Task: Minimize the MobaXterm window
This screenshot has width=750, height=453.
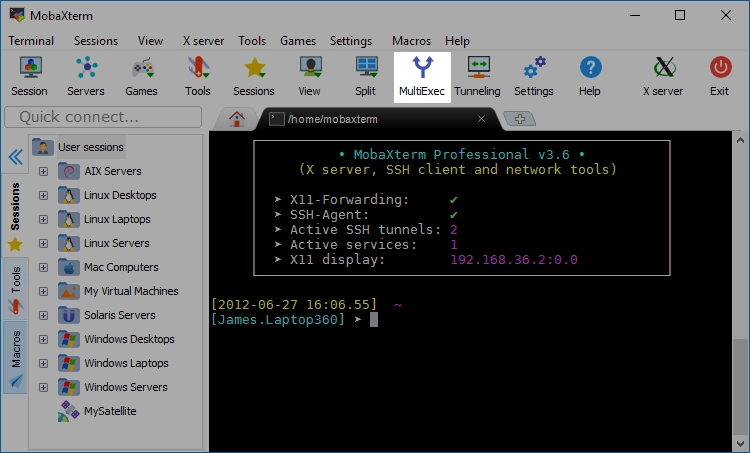Action: pos(635,15)
